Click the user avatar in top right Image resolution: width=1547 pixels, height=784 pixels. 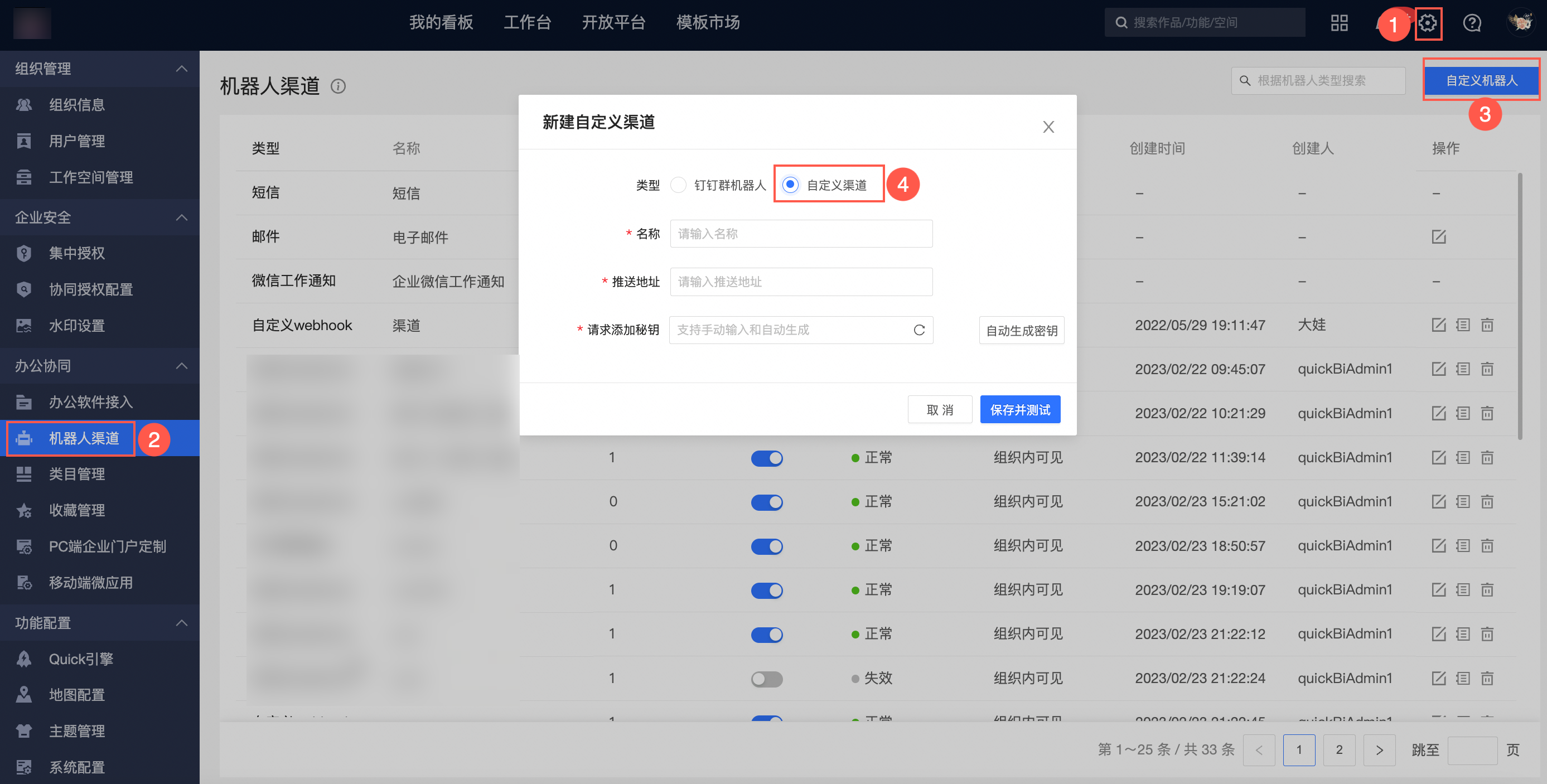pyautogui.click(x=1521, y=23)
